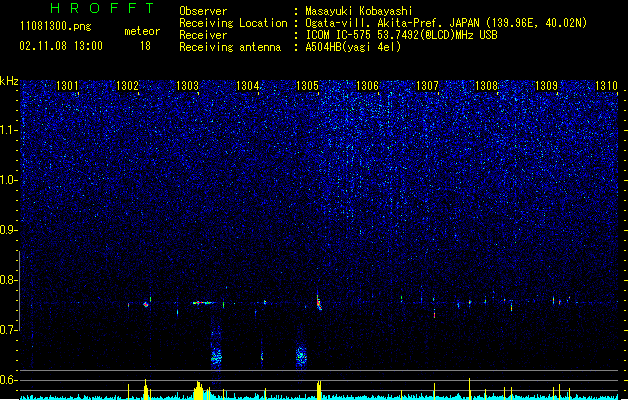The width and height of the screenshot is (629, 400).
Task: Click the bright meteor echo at 1305
Action: 319,303
